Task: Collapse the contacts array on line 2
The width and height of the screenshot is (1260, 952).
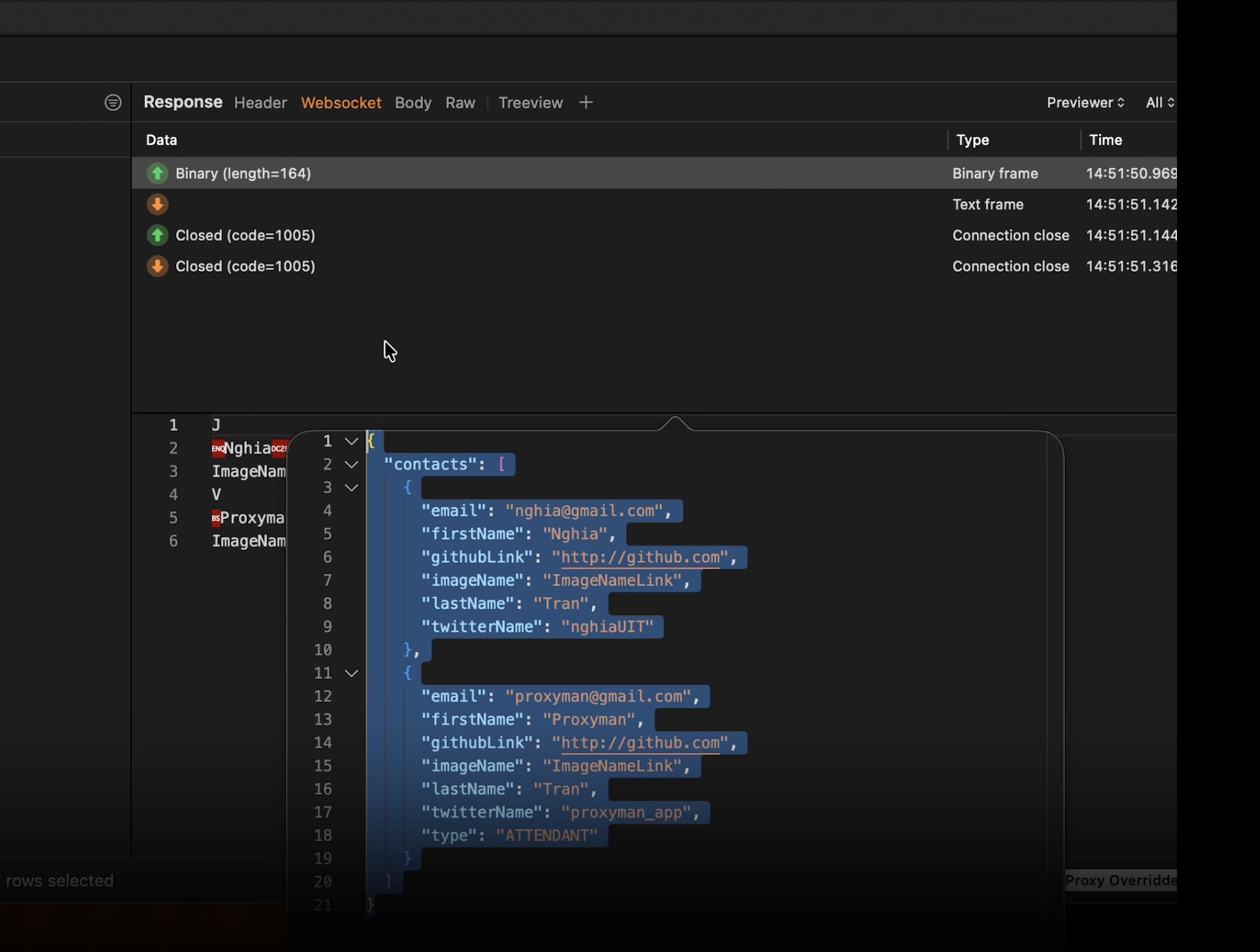Action: click(x=350, y=464)
